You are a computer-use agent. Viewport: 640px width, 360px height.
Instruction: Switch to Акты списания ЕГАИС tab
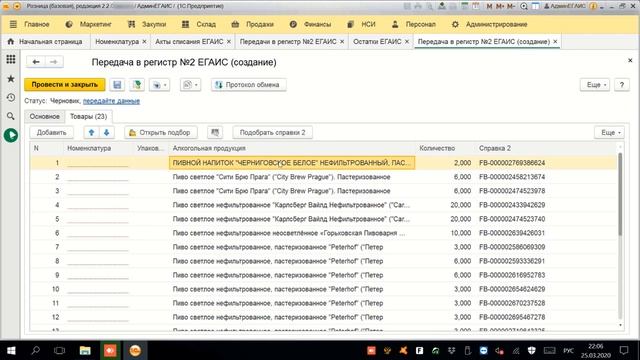click(189, 42)
